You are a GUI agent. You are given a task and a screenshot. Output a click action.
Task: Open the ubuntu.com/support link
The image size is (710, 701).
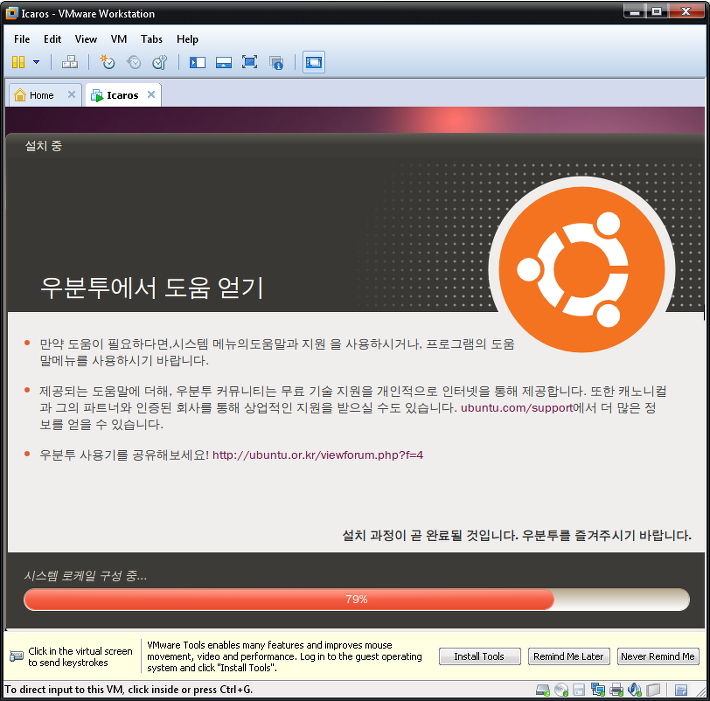coord(517,408)
